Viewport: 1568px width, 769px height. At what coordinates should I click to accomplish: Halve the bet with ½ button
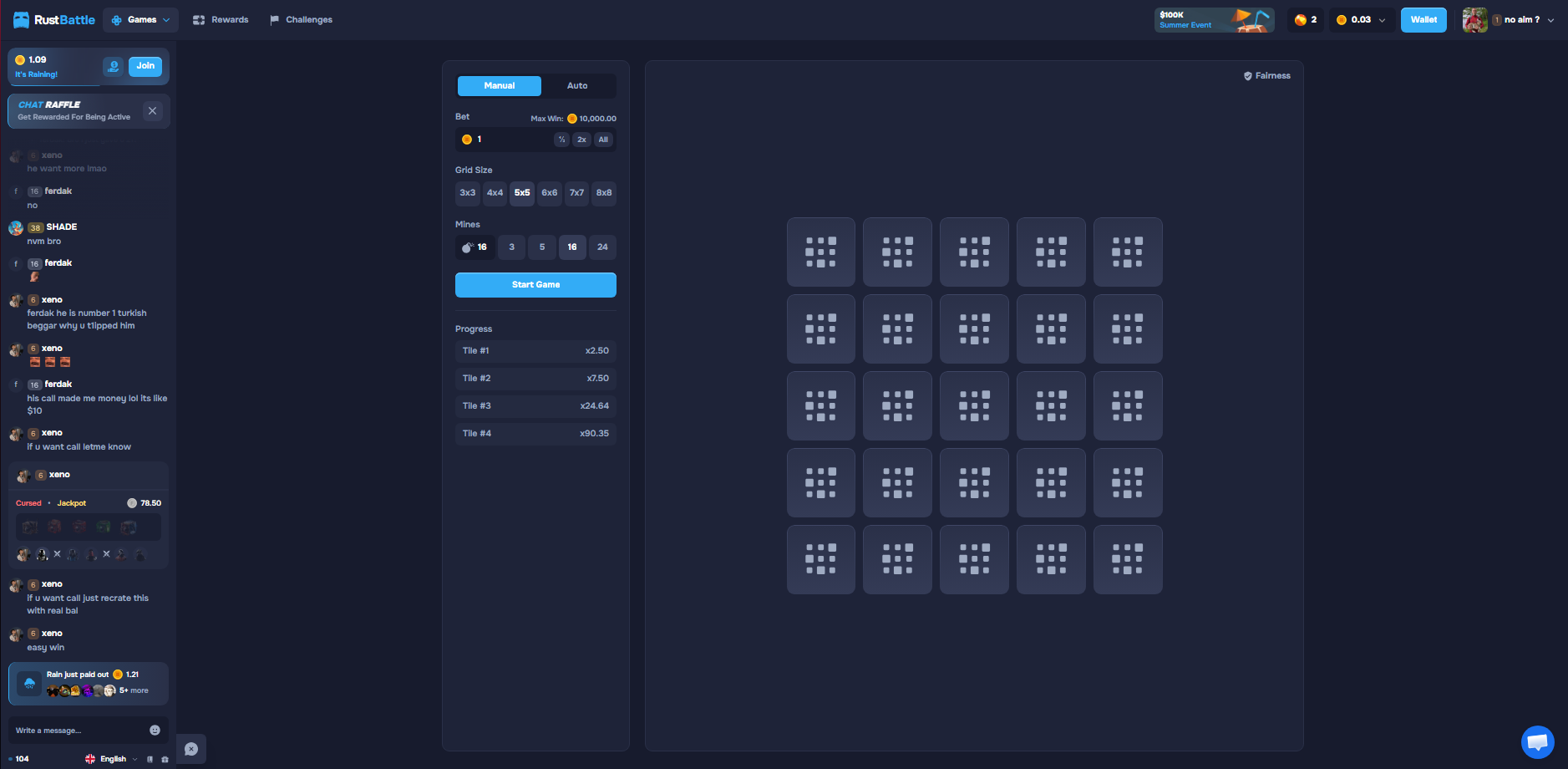pos(561,140)
